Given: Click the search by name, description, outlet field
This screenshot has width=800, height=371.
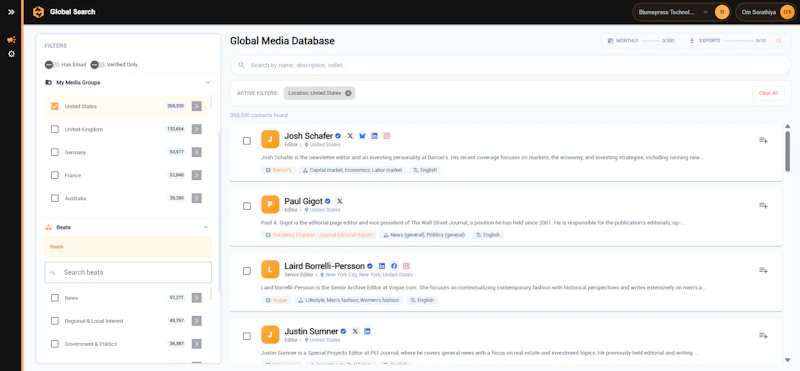Looking at the screenshot, I should tap(511, 65).
